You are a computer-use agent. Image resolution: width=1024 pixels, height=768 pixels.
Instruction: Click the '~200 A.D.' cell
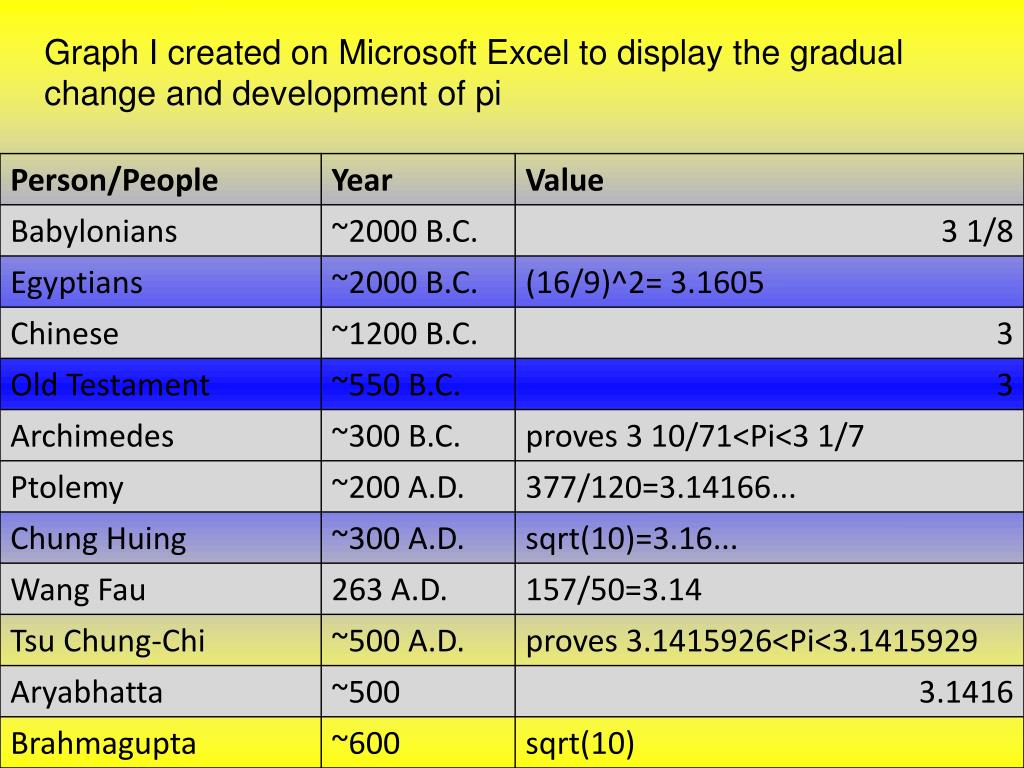click(x=418, y=487)
